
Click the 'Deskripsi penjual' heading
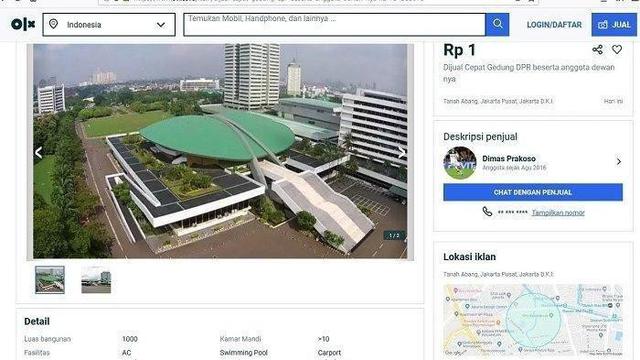[480, 137]
